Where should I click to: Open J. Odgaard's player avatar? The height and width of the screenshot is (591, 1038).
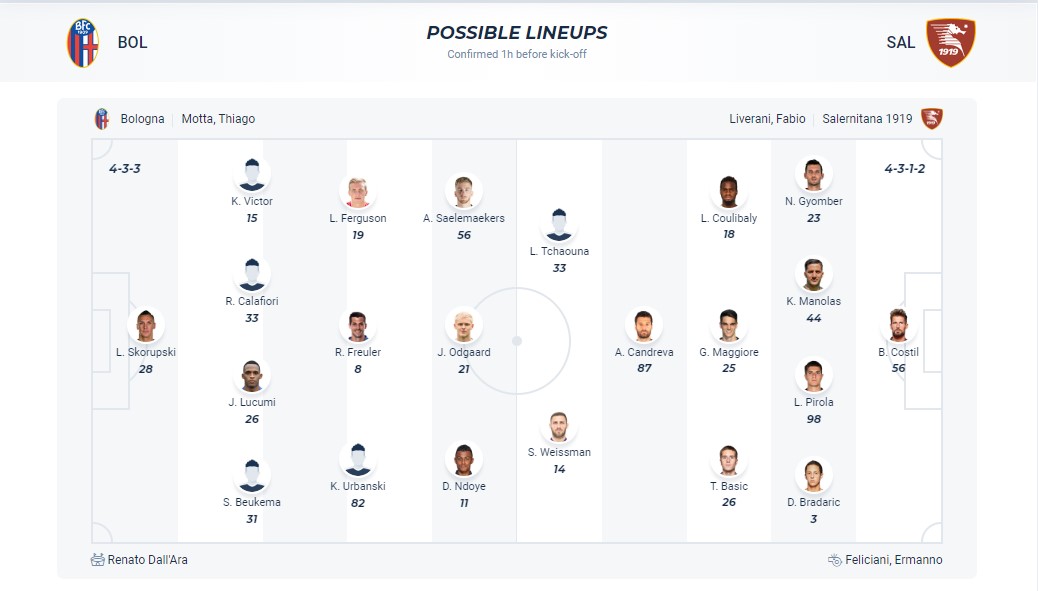[x=464, y=326]
